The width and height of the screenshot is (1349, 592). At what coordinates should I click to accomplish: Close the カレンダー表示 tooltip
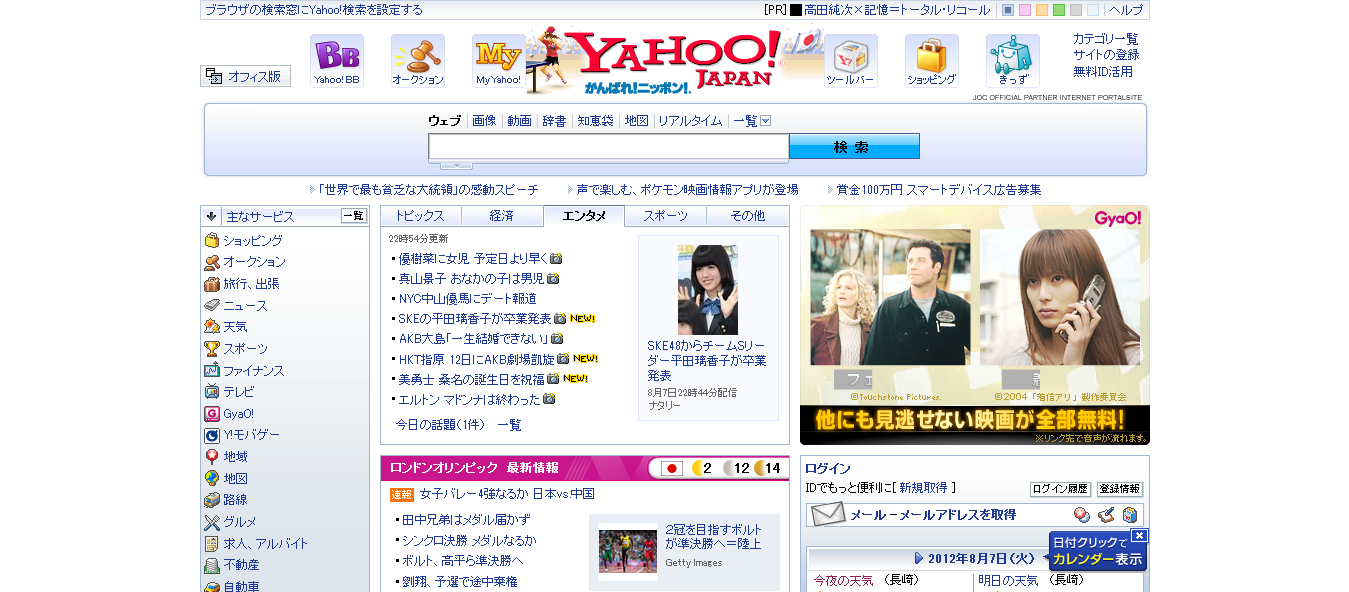(1139, 536)
